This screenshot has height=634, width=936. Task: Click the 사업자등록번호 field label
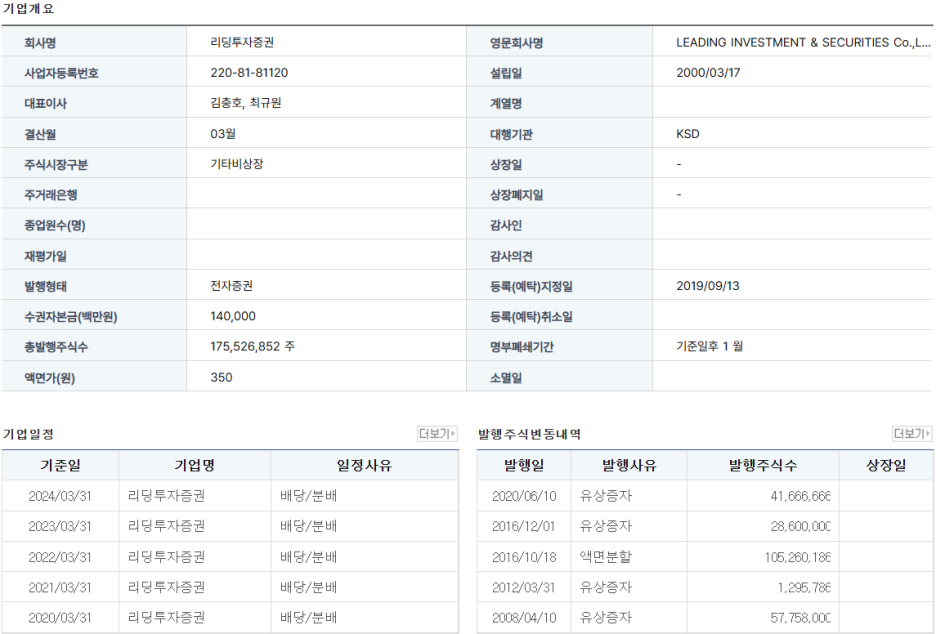click(61, 73)
